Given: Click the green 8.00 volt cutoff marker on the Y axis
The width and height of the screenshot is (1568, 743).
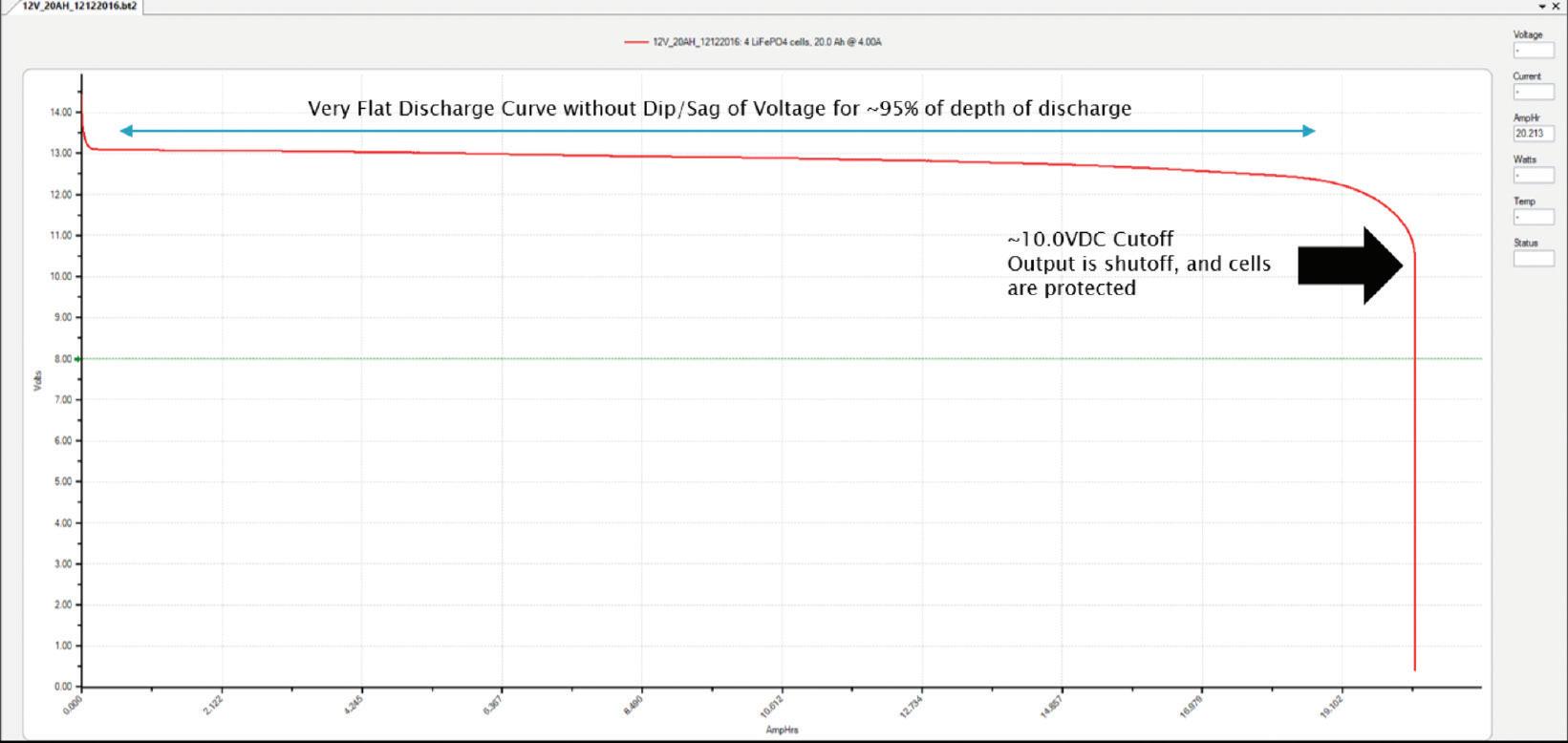Looking at the screenshot, I should click(78, 359).
